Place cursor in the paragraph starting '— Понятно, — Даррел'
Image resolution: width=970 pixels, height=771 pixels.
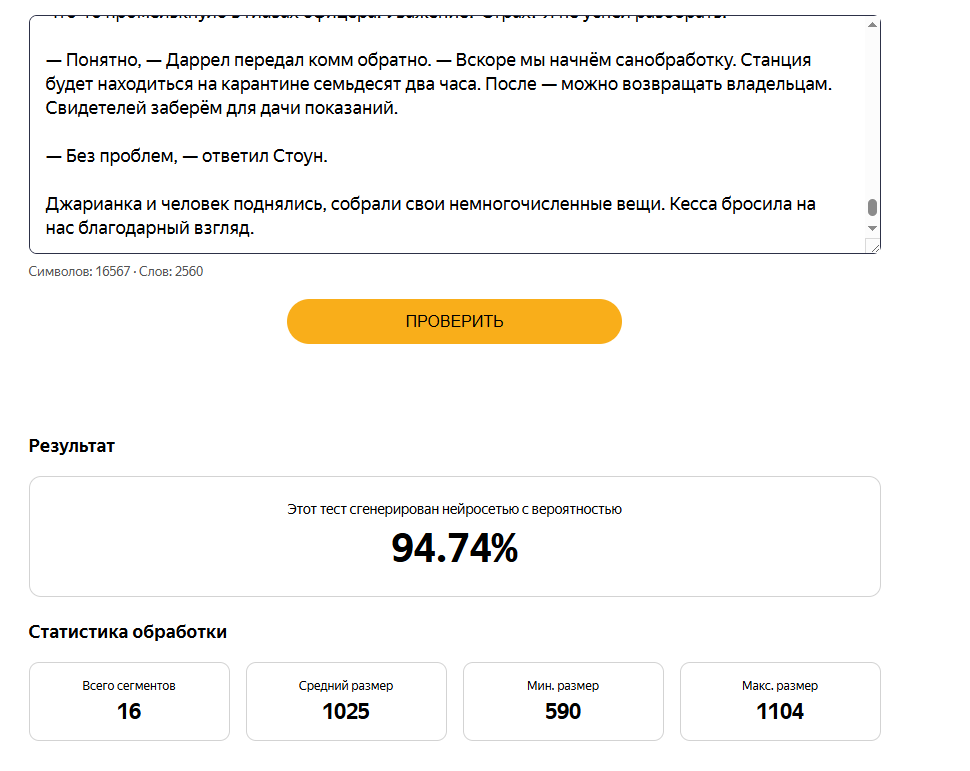click(x=439, y=84)
